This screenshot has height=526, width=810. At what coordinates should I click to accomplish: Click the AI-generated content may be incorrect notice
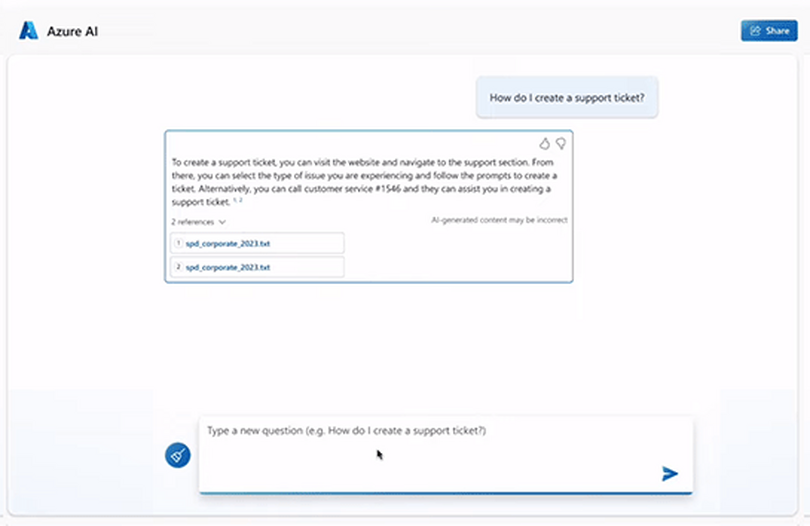tap(499, 220)
